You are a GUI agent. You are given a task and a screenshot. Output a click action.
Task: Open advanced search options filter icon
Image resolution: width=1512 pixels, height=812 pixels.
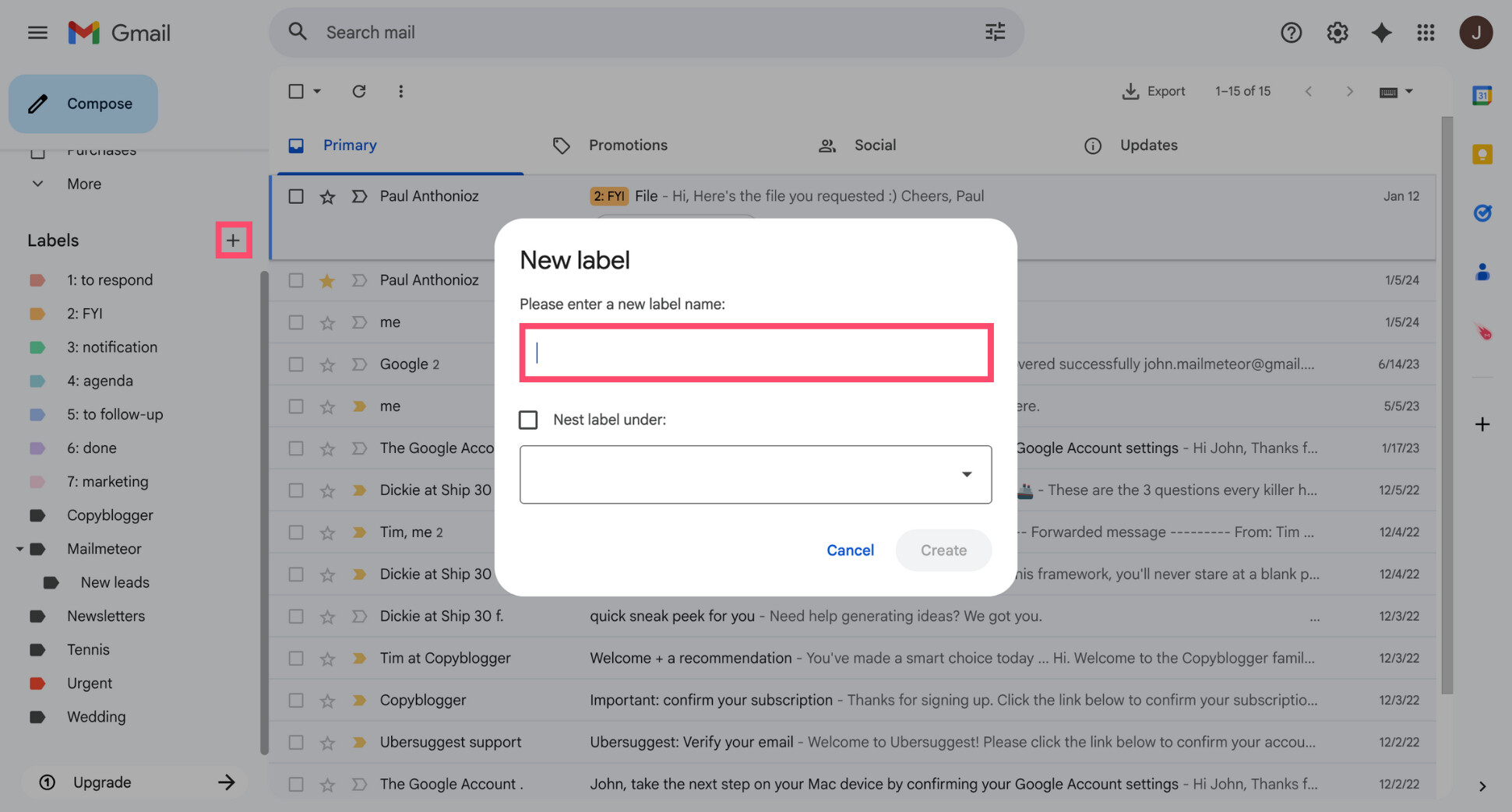(x=994, y=32)
